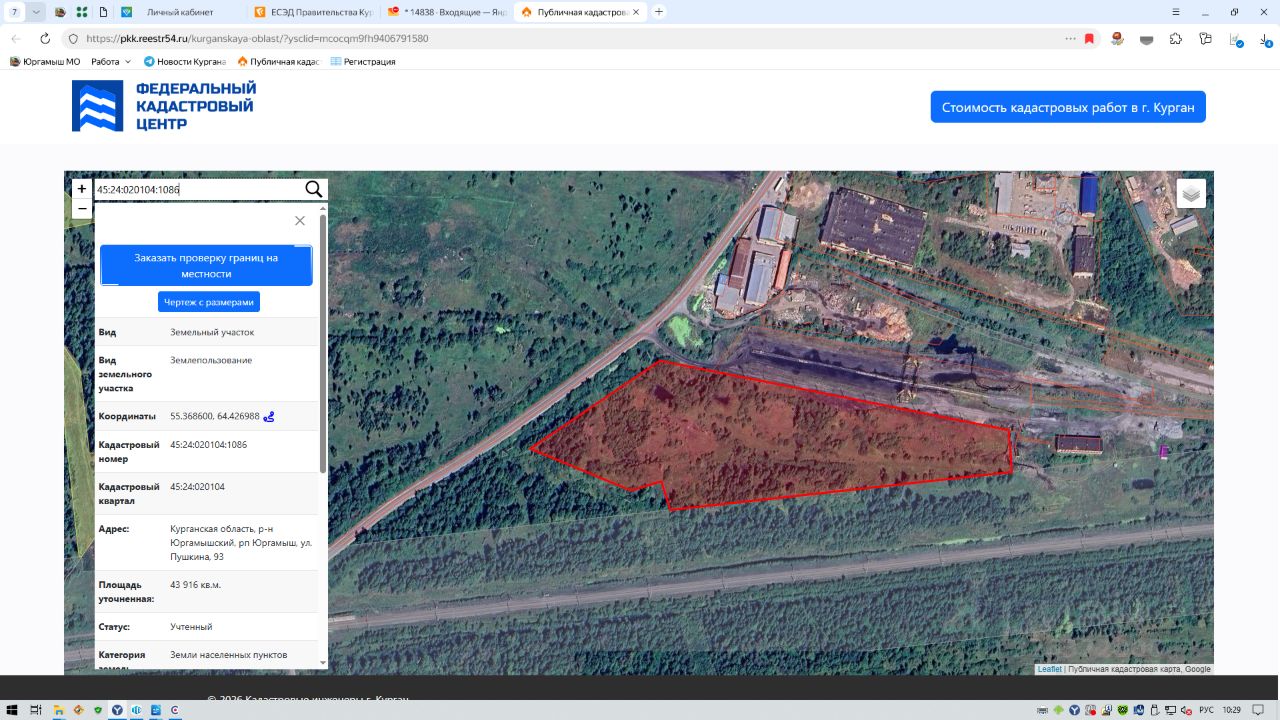Go back to previous page
Viewport: 1280px width, 720px height.
pos(16,38)
